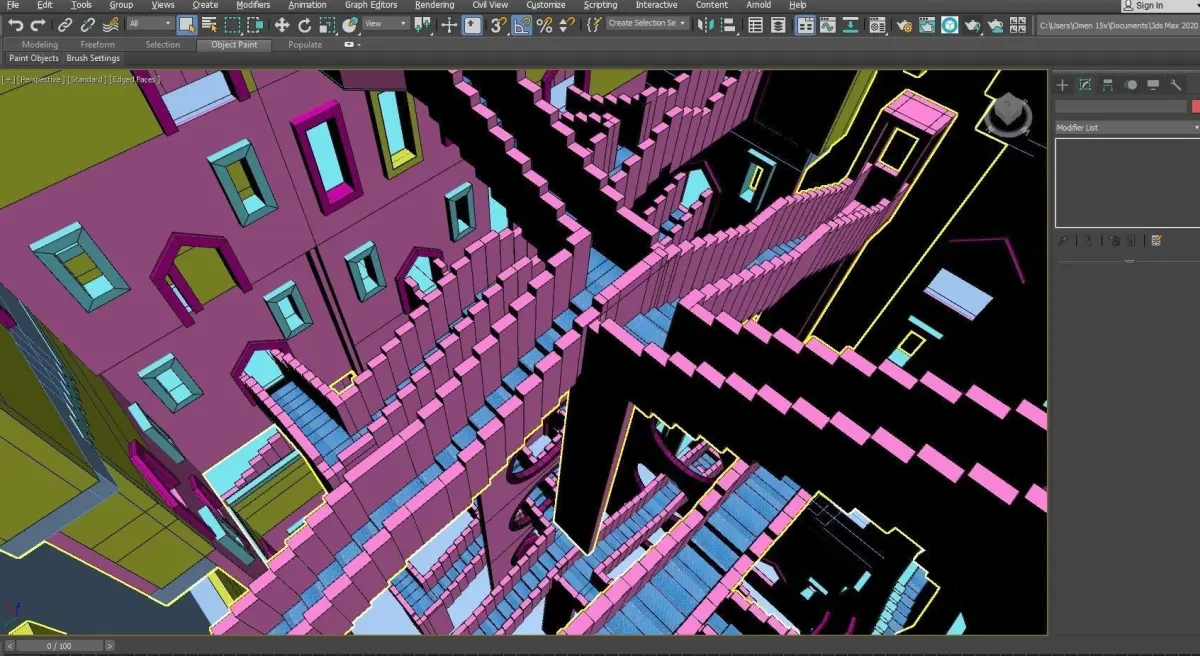
Task: Click the Redo arrow icon
Action: coord(38,25)
